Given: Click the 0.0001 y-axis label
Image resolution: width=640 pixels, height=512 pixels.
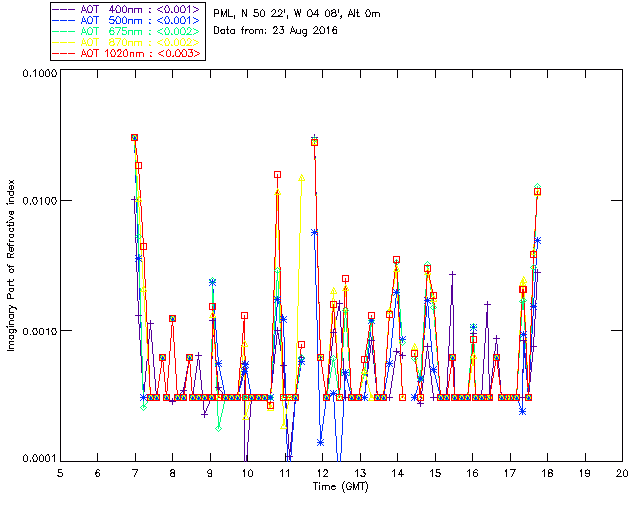Looking at the screenshot, I should pos(39,459).
